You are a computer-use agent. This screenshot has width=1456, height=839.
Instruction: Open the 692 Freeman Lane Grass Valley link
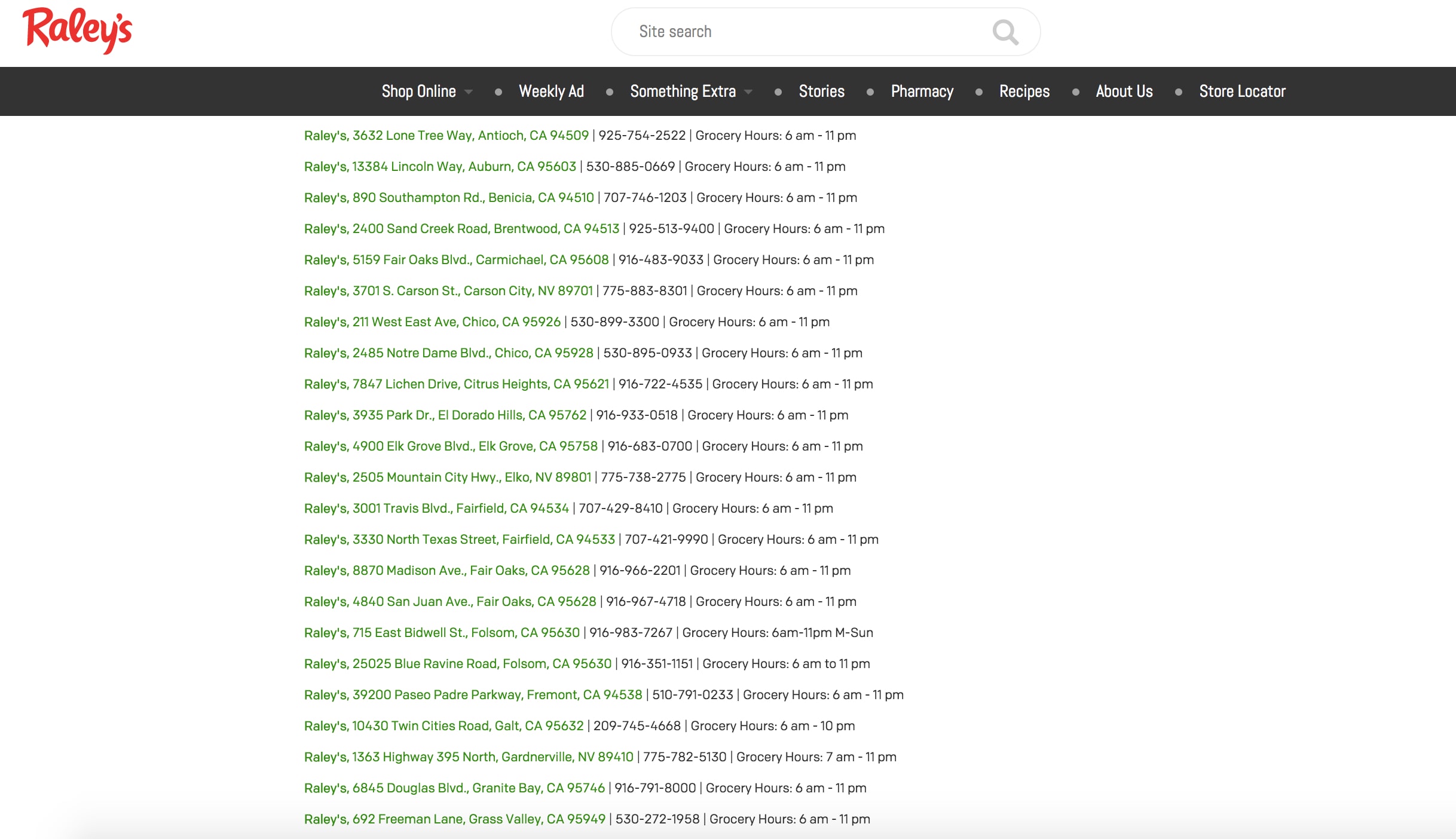(454, 819)
